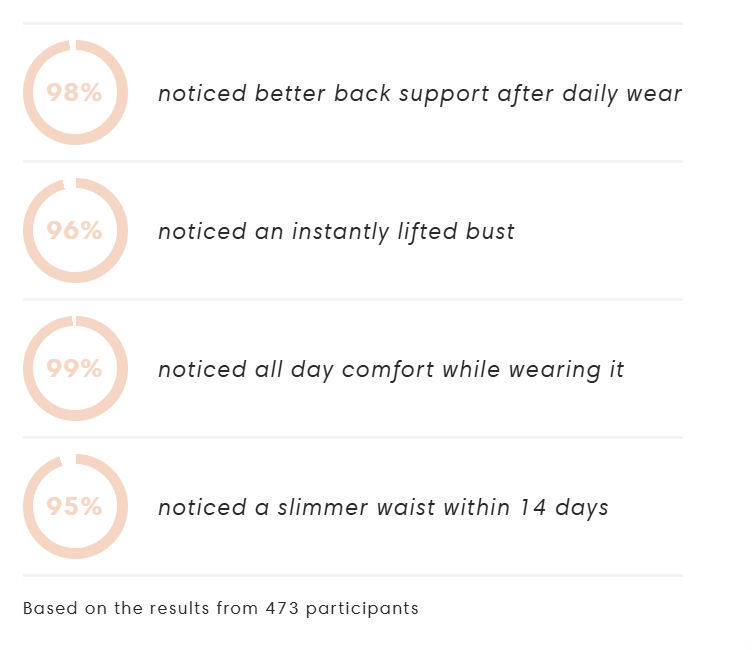Select the progress ring arc around 99%
Viewport: 752px width, 650px height.
pos(122,369)
